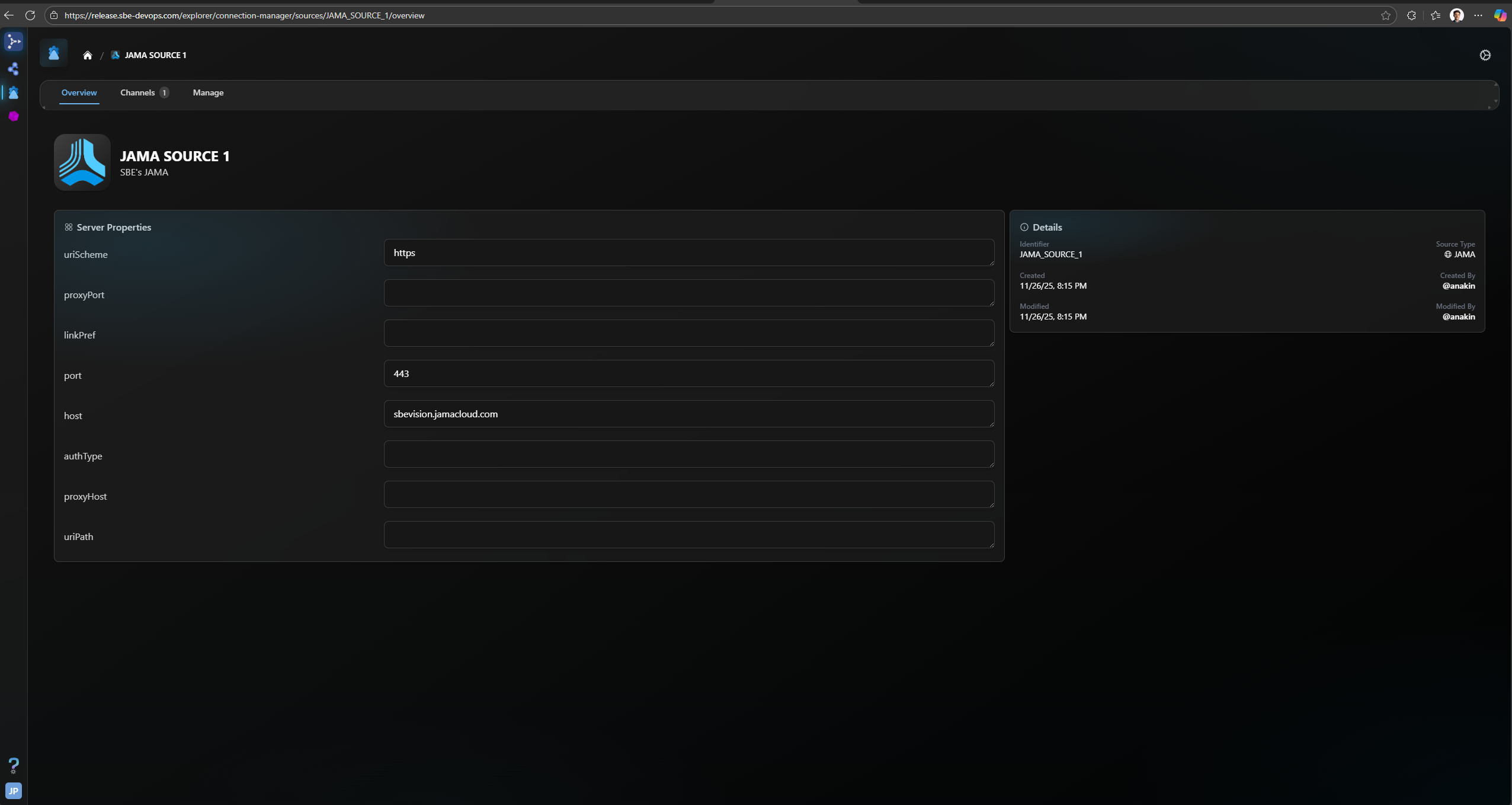Select the Overview tab
The width and height of the screenshot is (1512, 805).
point(79,92)
